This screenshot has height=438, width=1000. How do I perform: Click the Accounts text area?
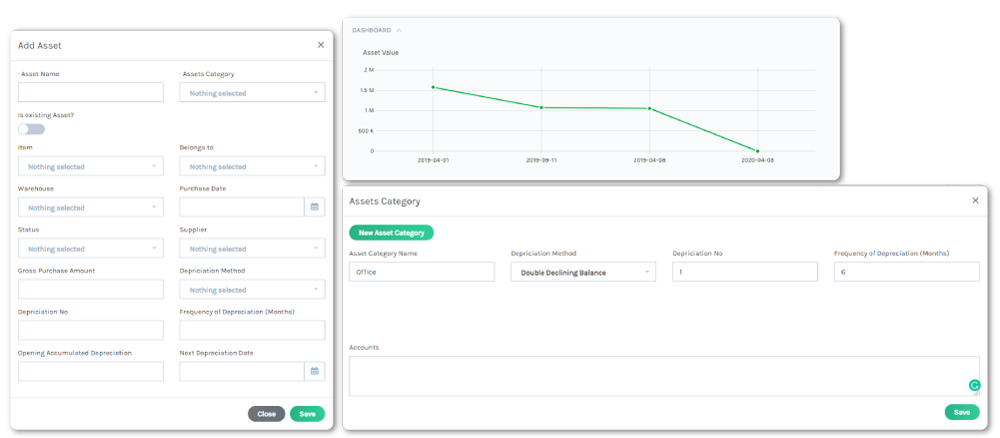(x=660, y=375)
